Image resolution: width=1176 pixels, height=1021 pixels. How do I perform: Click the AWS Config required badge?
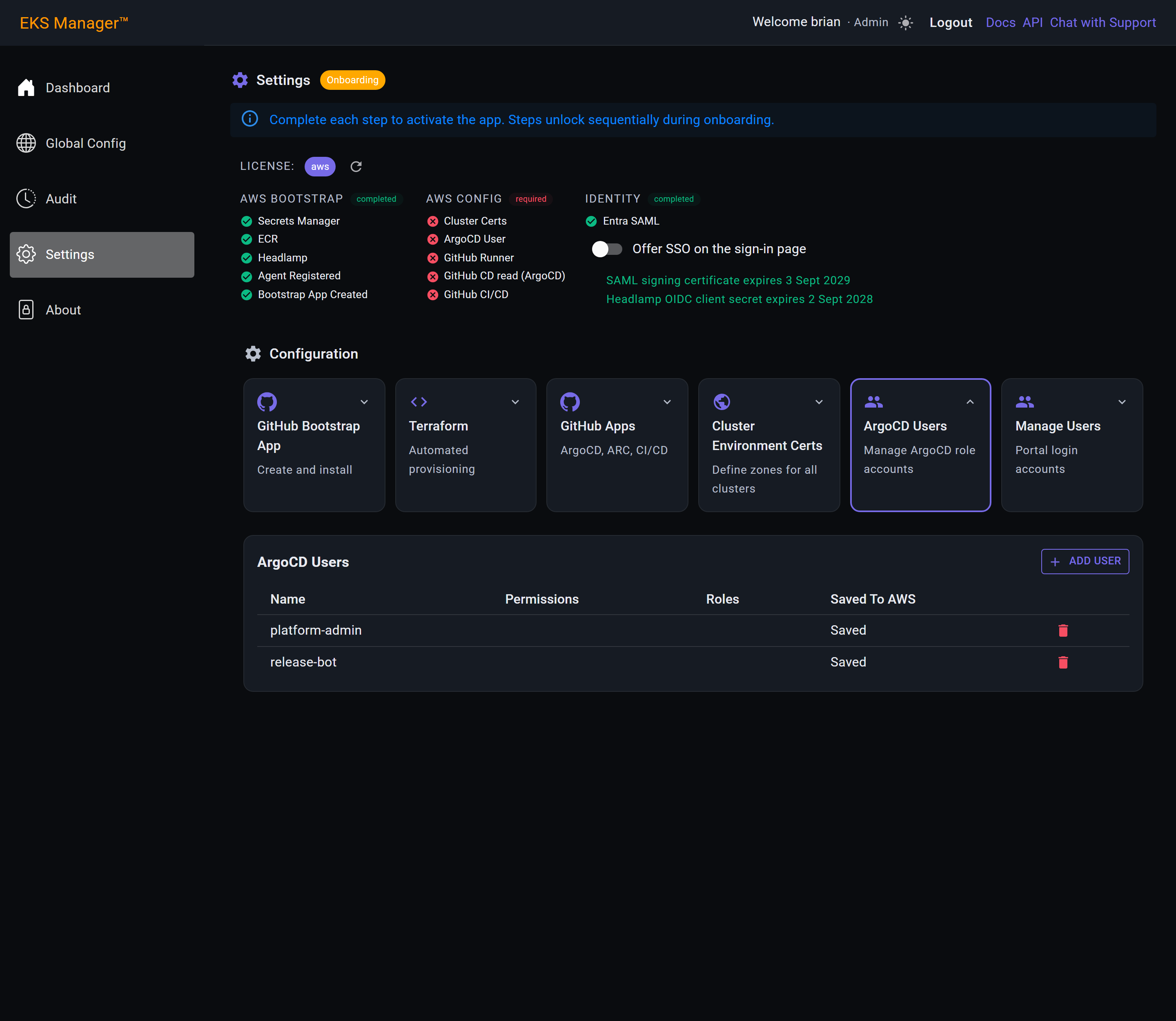531,199
